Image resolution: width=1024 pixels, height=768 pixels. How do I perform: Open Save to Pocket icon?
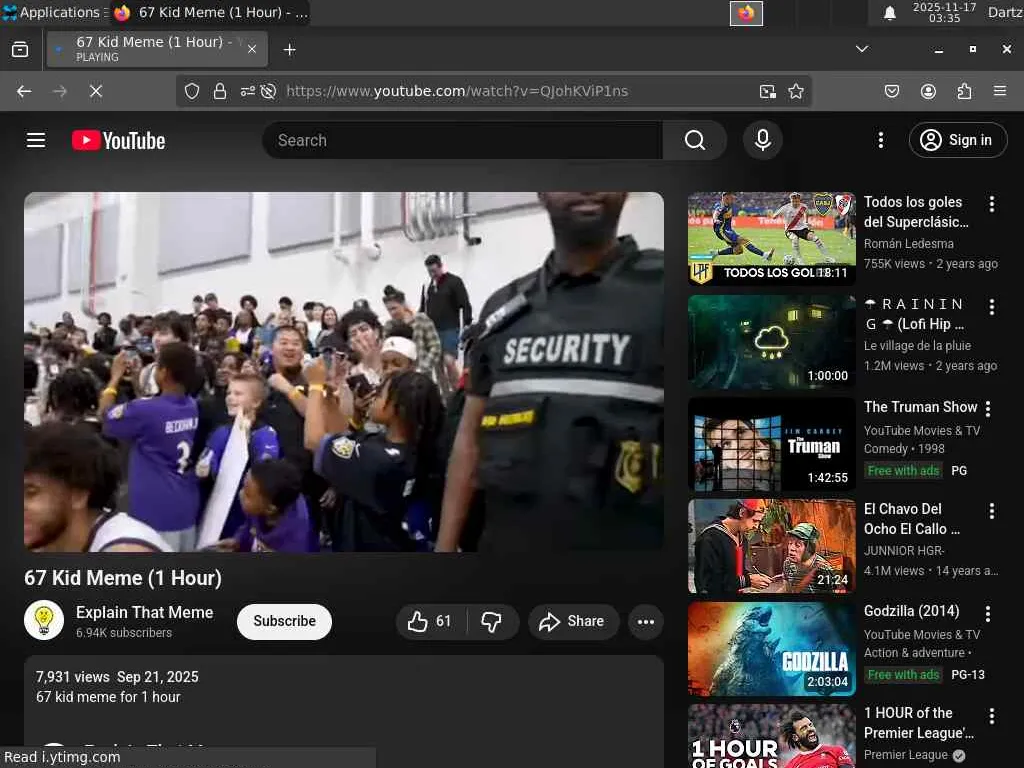pyautogui.click(x=891, y=91)
